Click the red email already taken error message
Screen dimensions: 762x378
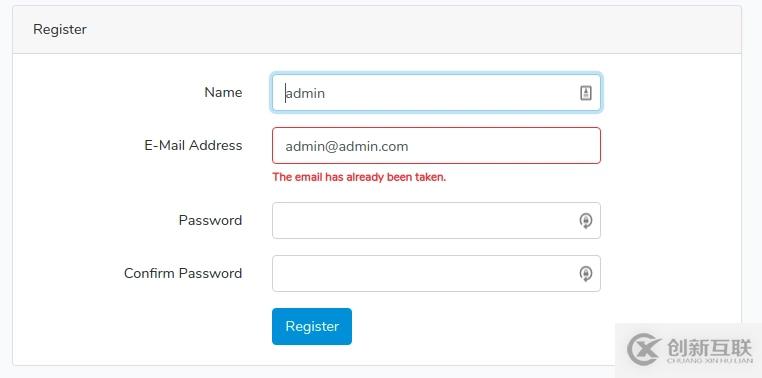[359, 177]
